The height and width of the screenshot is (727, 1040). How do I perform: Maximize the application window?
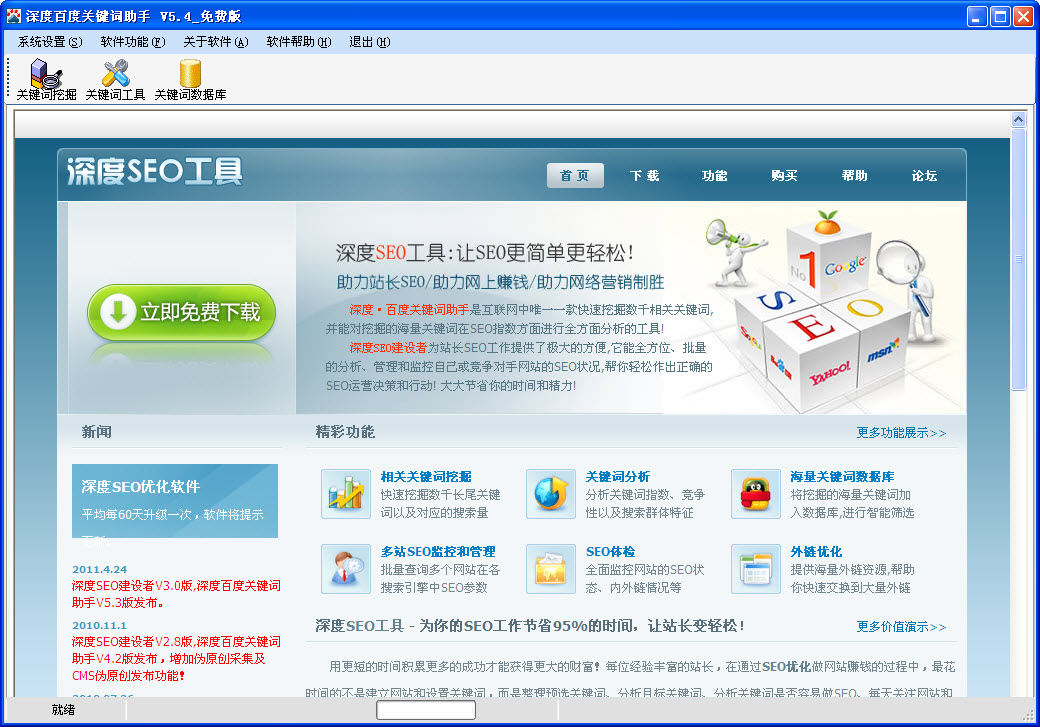pos(1000,17)
